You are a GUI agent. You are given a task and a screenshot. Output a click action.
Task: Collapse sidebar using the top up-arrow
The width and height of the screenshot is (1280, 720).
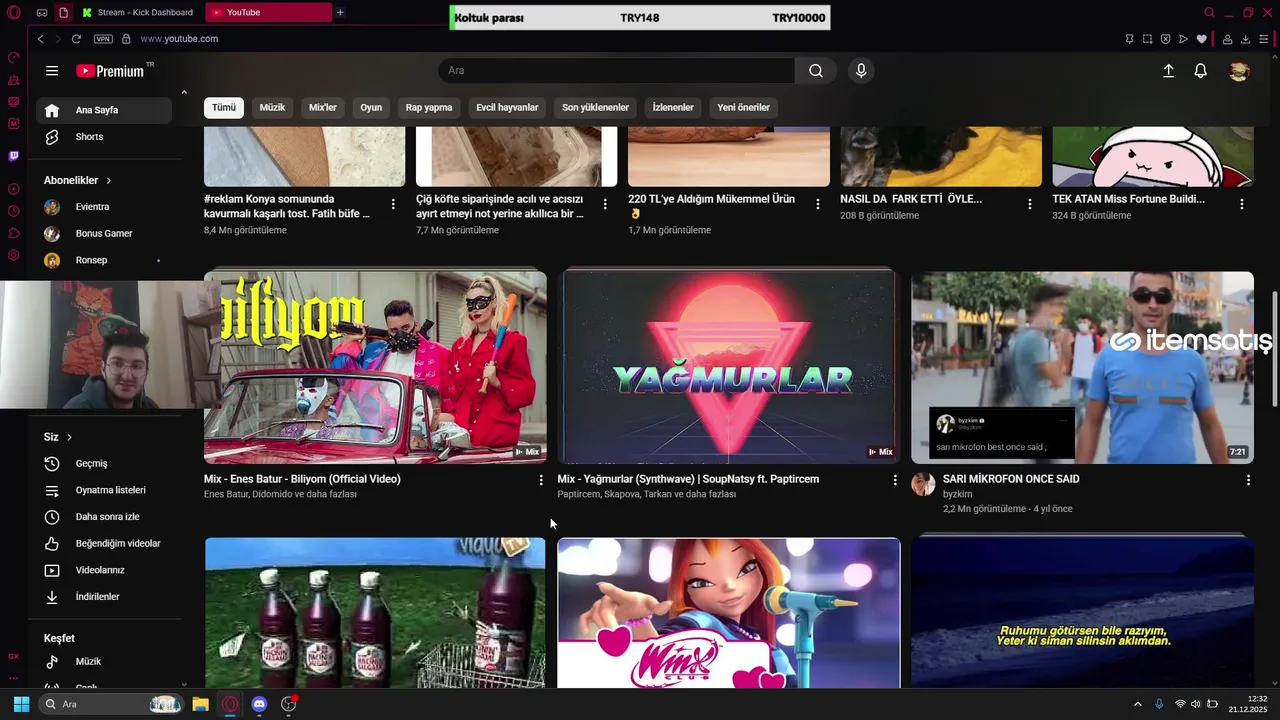[x=184, y=93]
